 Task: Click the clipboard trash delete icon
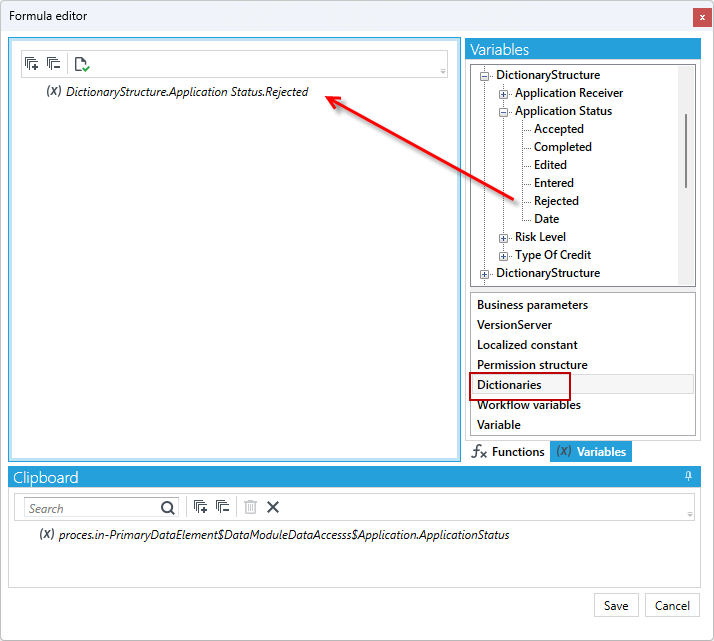250,507
